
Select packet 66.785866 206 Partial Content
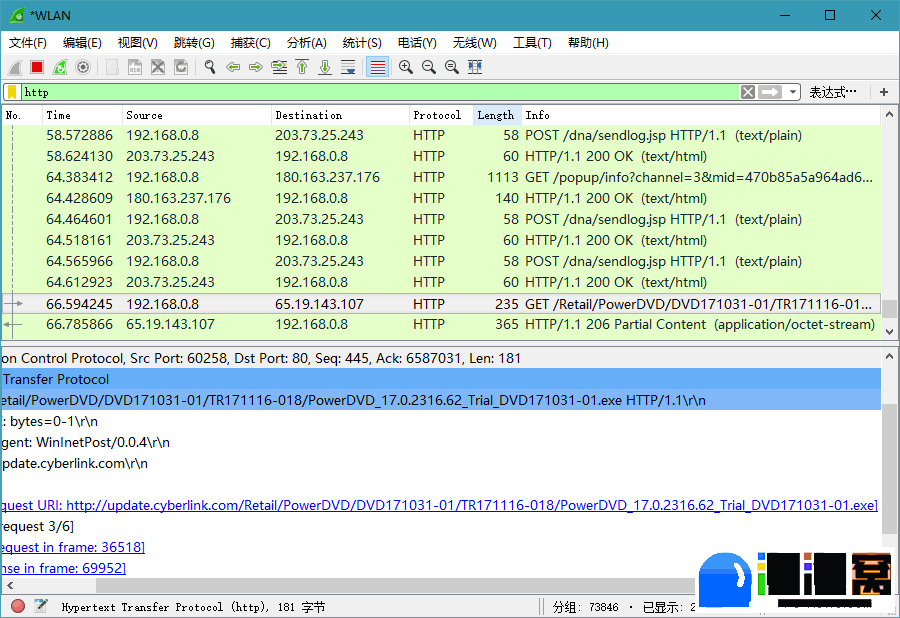point(441,324)
